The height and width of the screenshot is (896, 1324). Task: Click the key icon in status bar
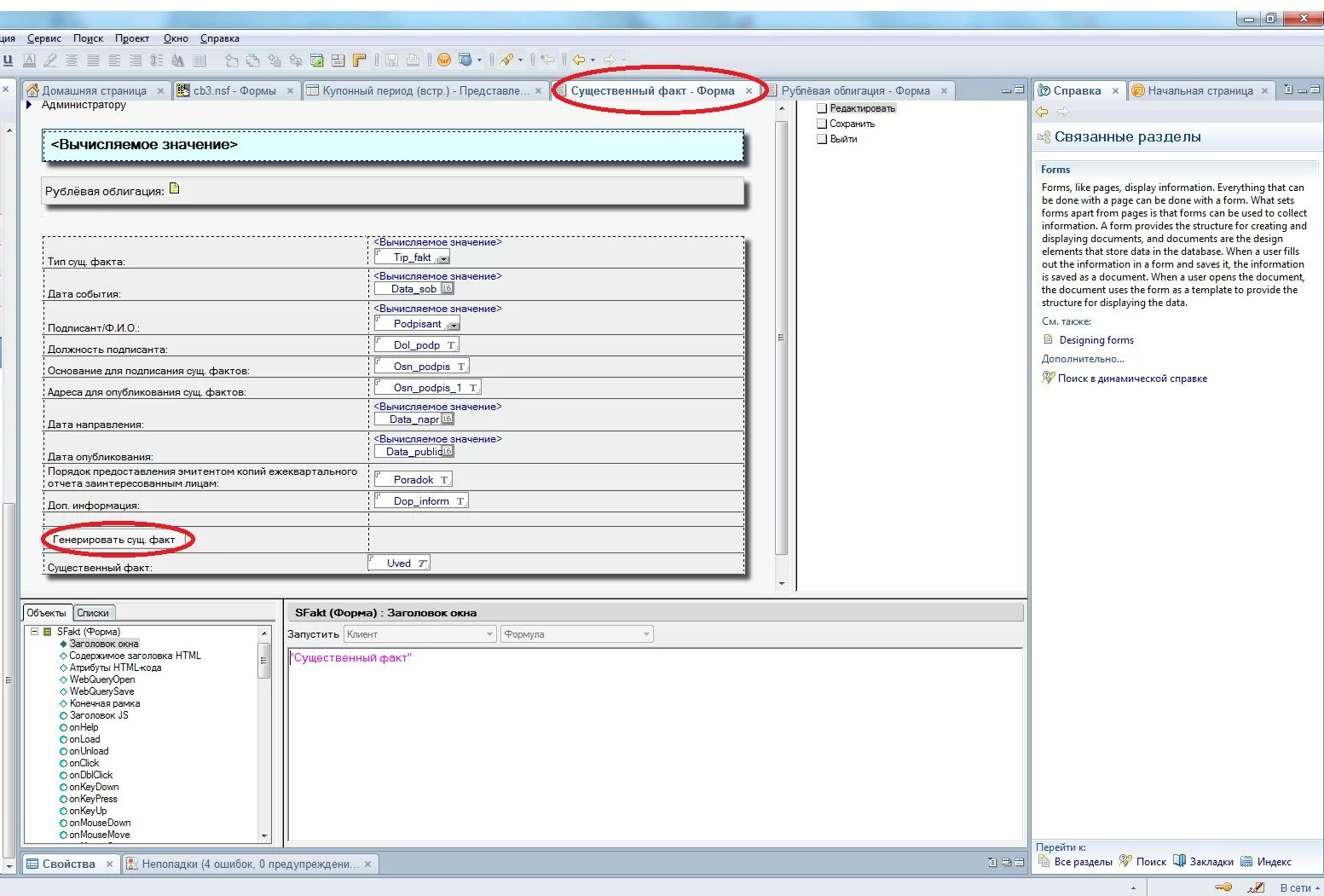coord(1223,887)
